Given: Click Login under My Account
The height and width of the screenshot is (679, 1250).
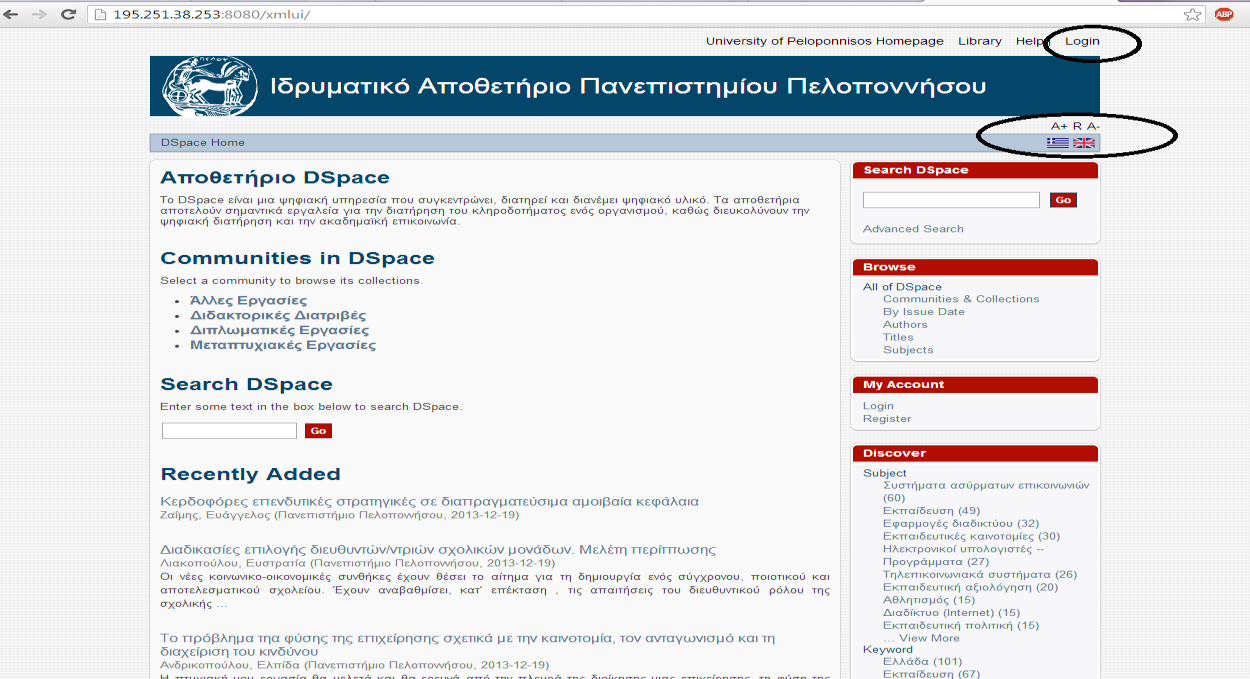Looking at the screenshot, I should (878, 406).
